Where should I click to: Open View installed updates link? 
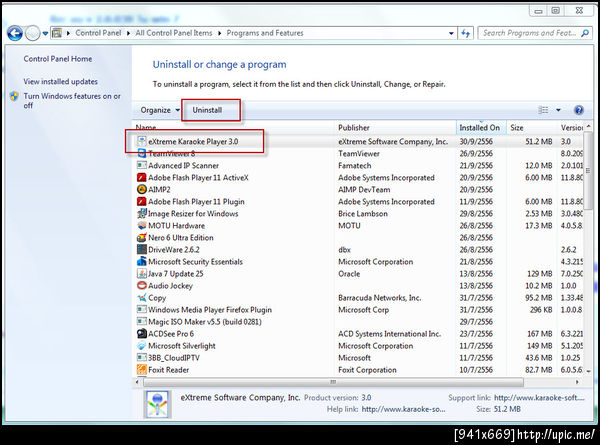[60, 82]
